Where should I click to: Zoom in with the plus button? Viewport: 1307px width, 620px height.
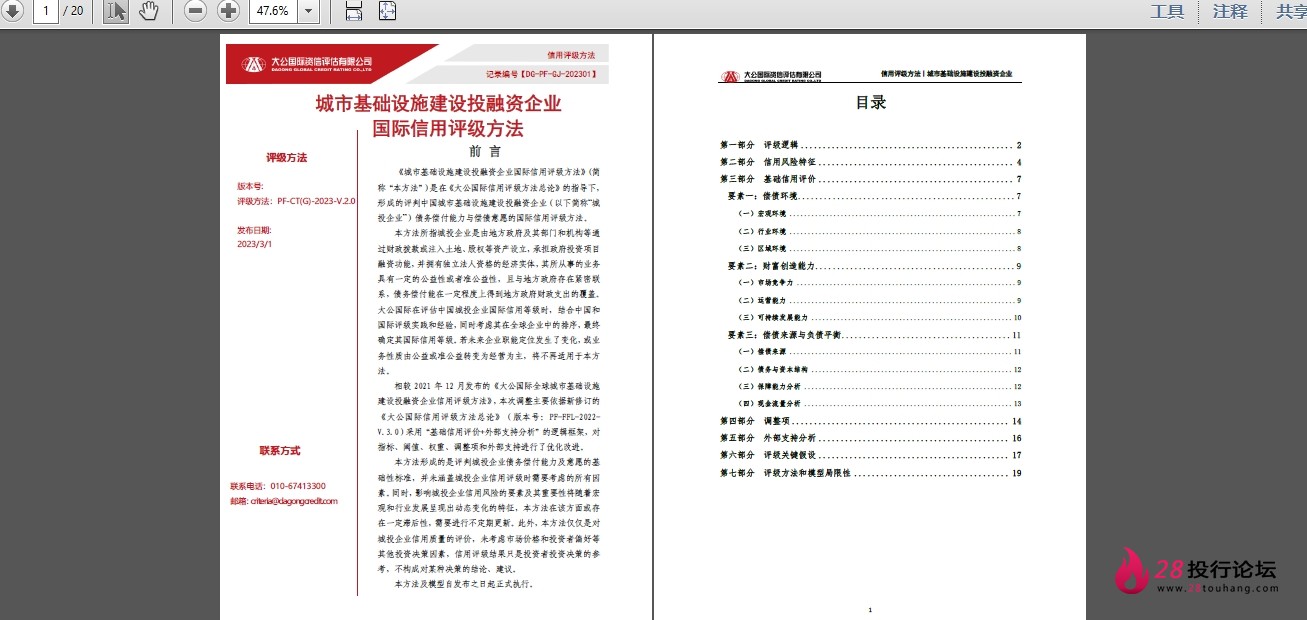tap(228, 12)
